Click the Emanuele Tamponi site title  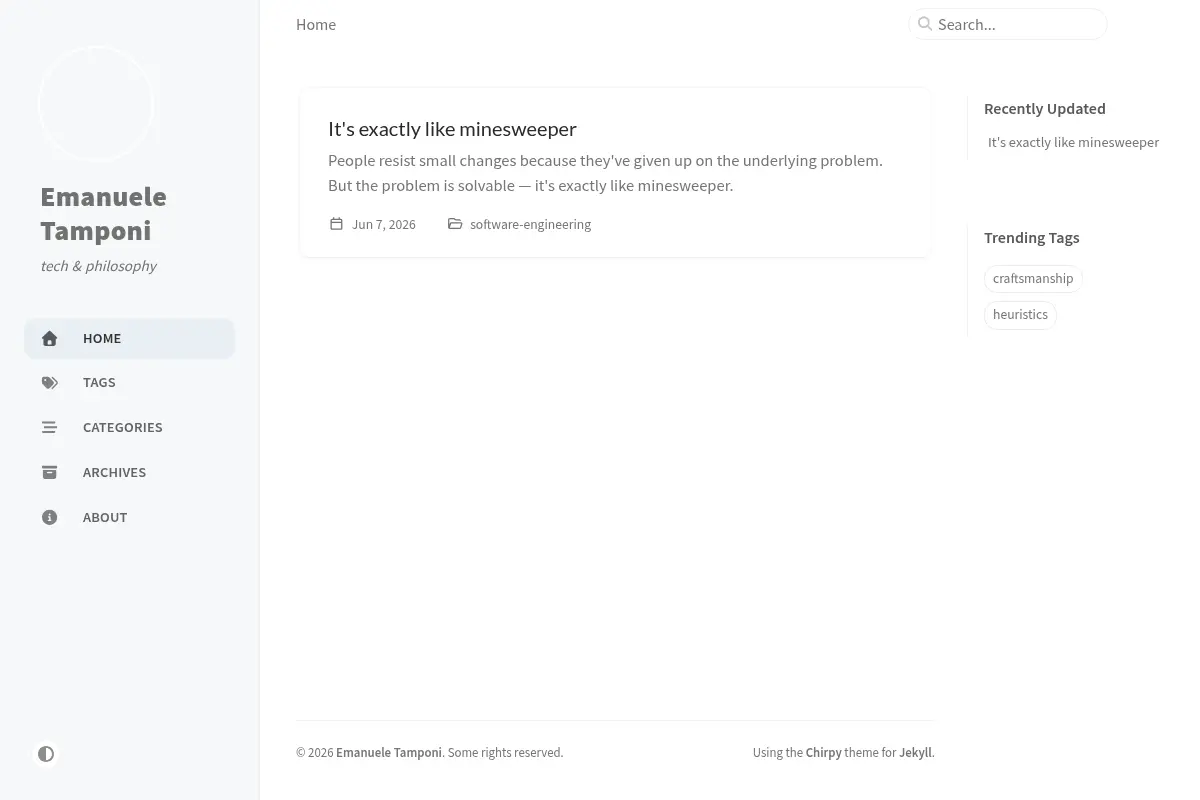104,214
